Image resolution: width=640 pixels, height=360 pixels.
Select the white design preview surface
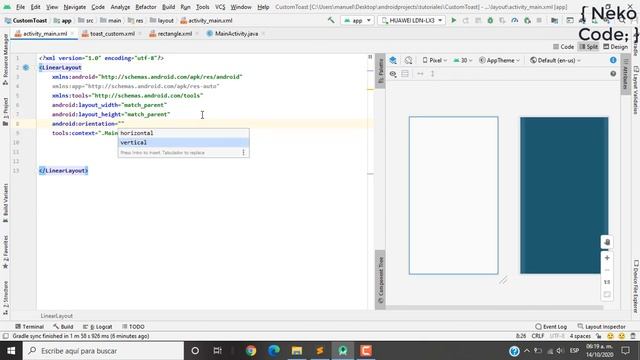point(453,195)
